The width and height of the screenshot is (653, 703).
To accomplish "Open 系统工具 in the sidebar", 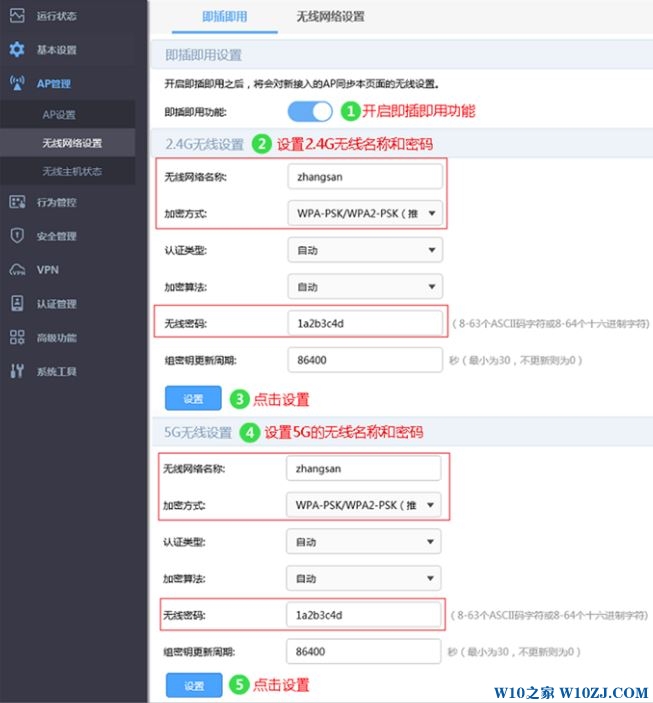I will 57,371.
